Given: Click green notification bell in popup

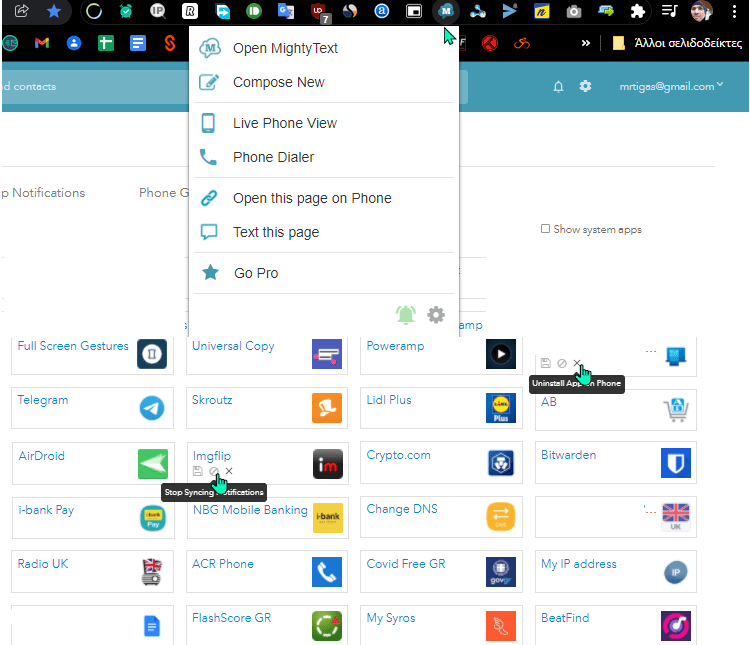Looking at the screenshot, I should coord(405,315).
